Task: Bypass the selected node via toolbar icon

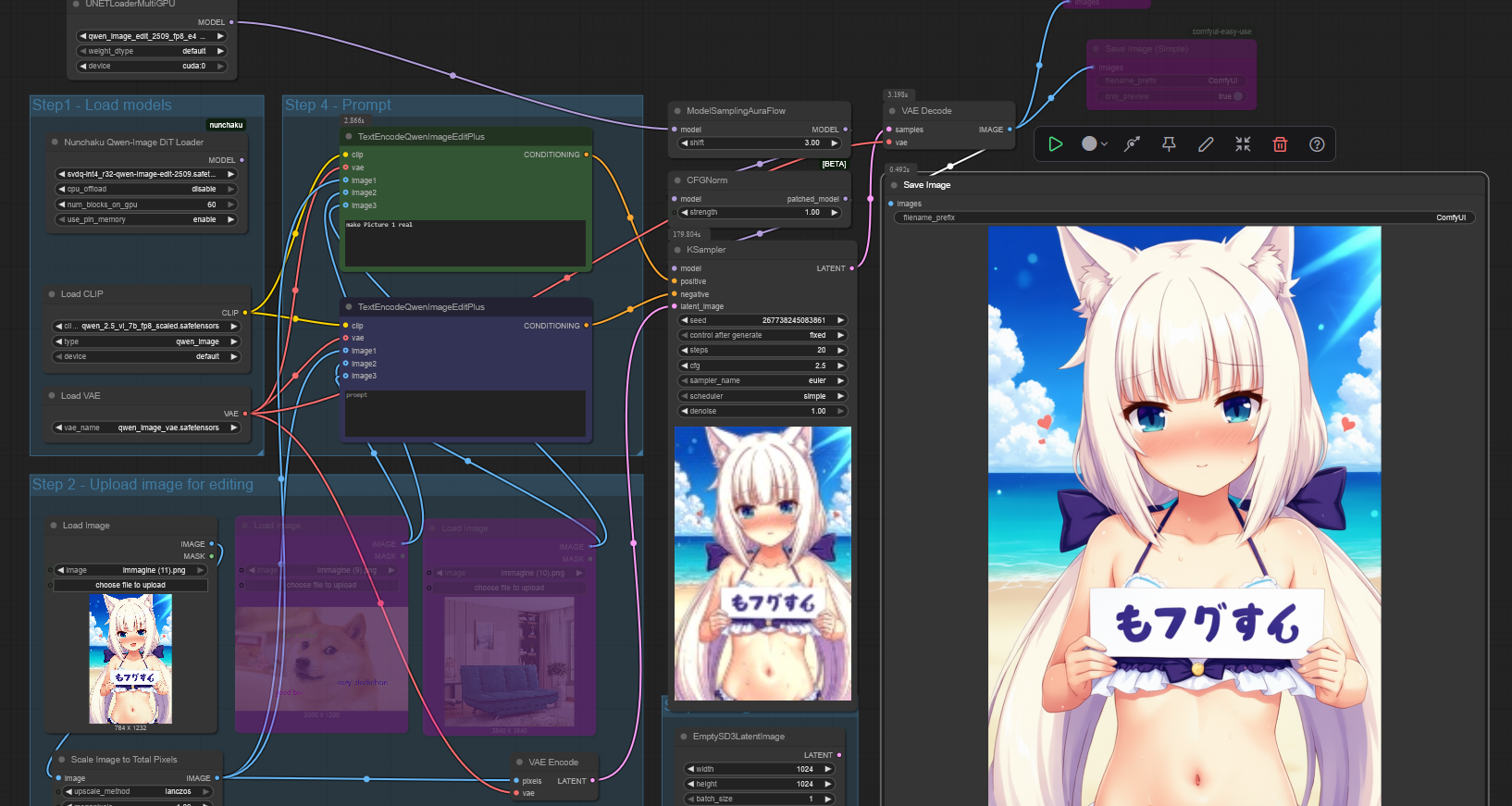Action: [1132, 144]
